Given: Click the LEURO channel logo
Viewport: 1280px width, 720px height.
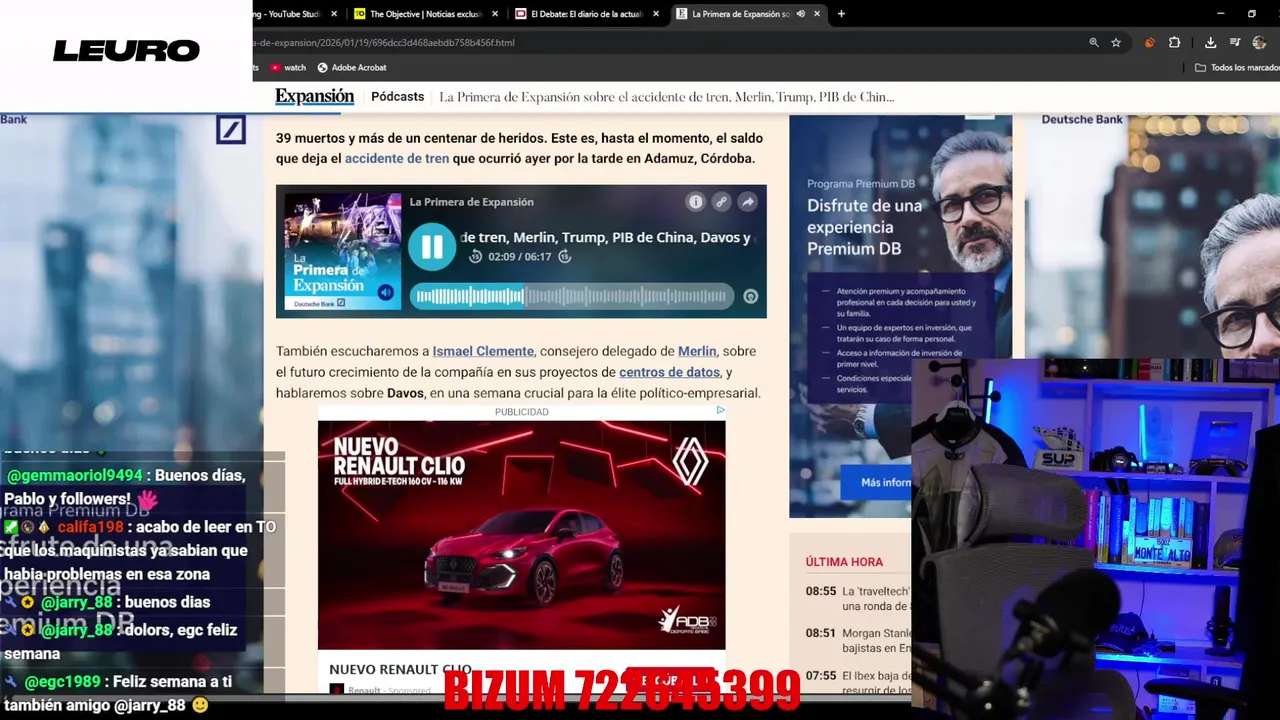Looking at the screenshot, I should [x=126, y=50].
